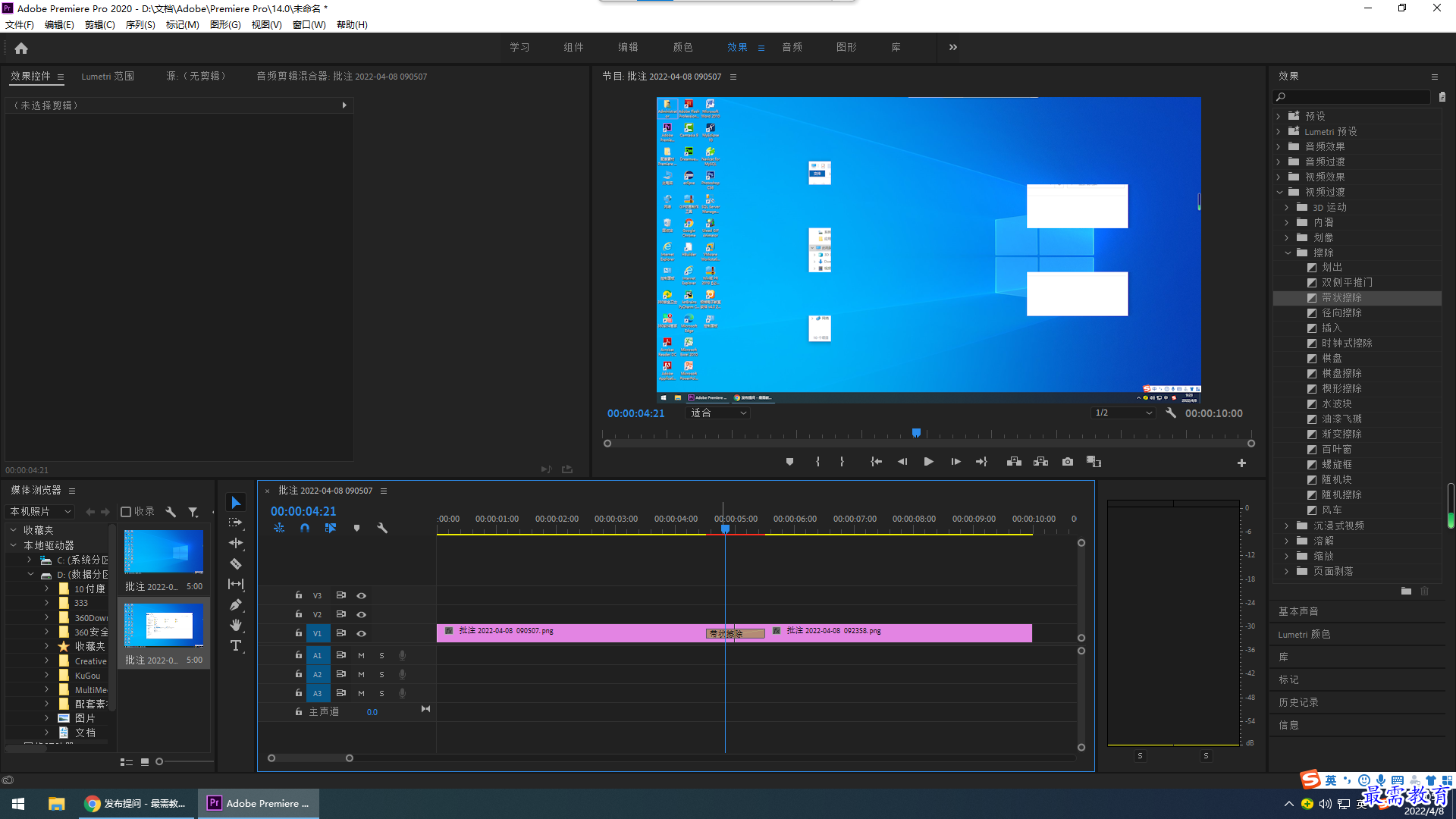Toggle lock on track V1
1456x819 pixels.
coord(299,633)
